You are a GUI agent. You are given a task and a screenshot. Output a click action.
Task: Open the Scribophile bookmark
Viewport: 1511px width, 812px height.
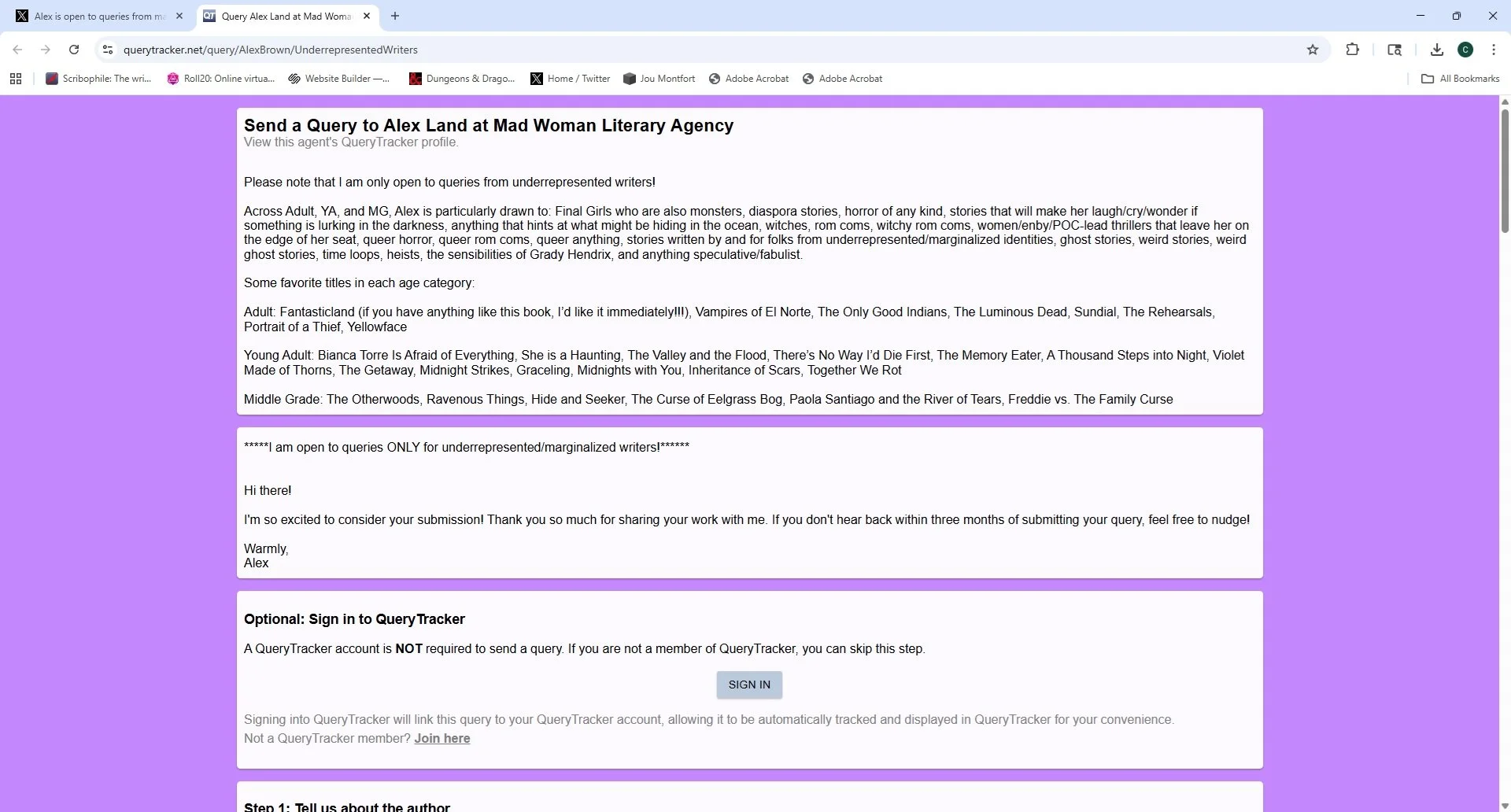tap(98, 79)
